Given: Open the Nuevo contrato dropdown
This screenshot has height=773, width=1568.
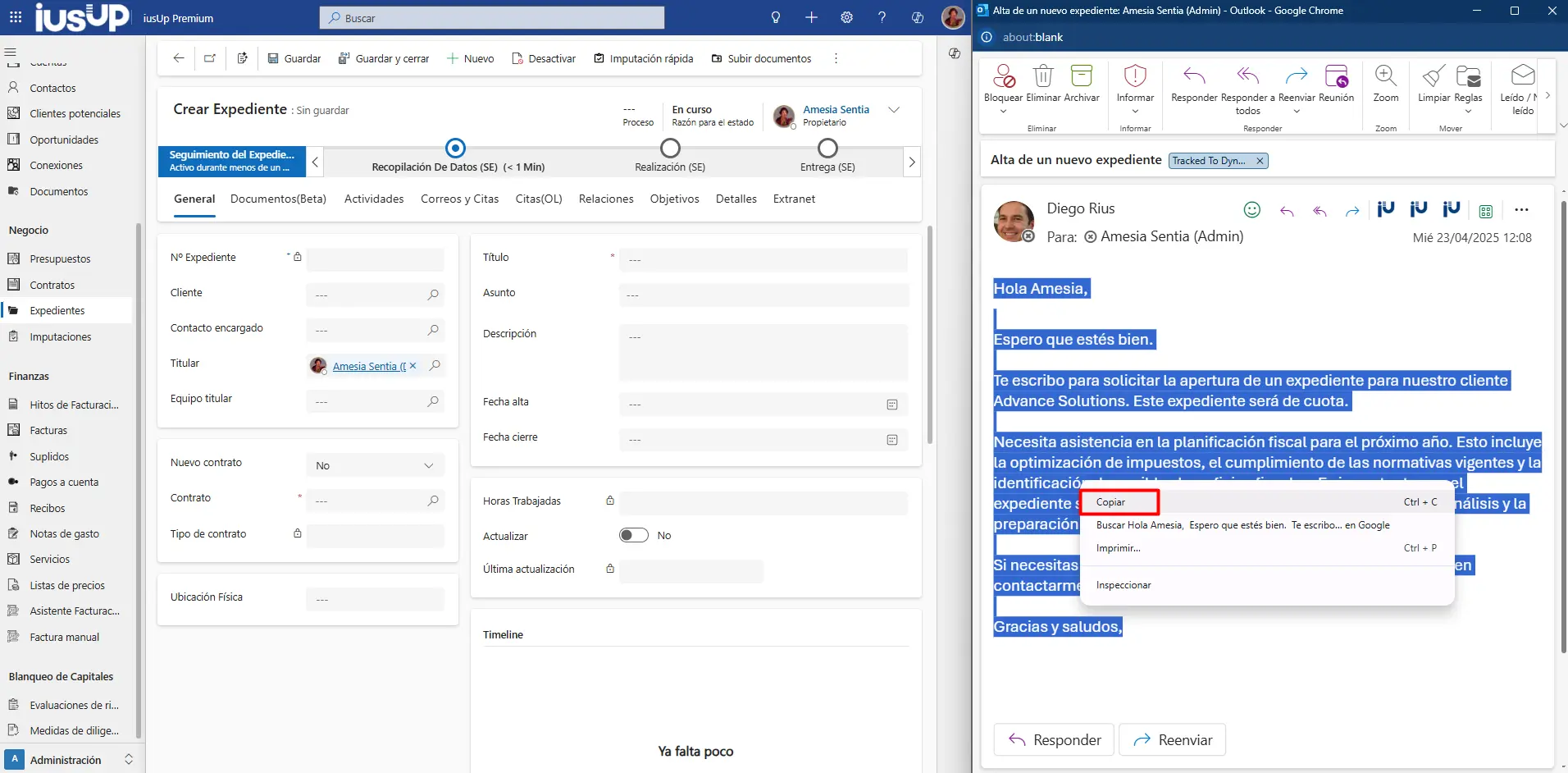Looking at the screenshot, I should (x=375, y=465).
